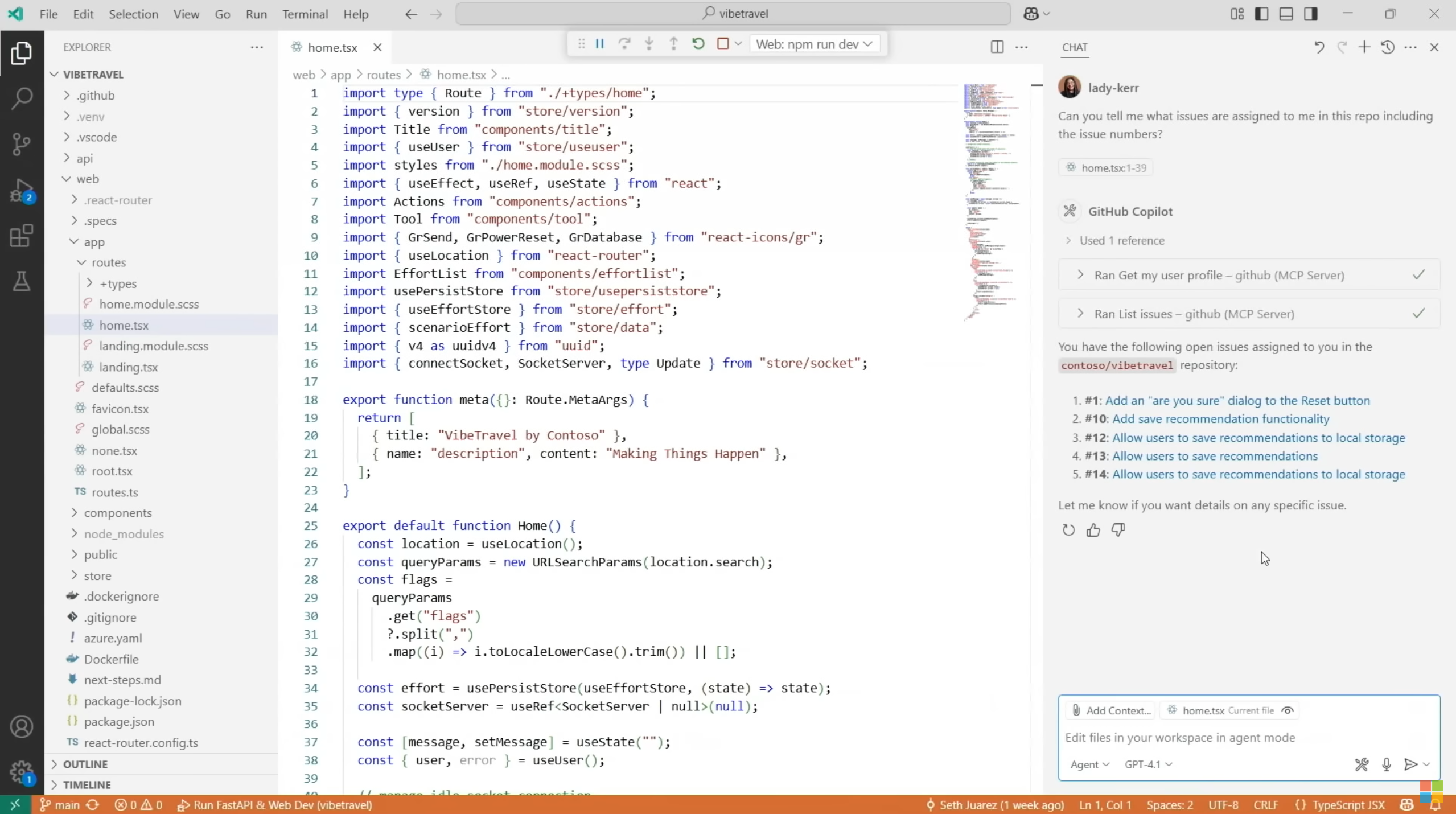
Task: Open the Search view in activity bar
Action: coord(22,98)
